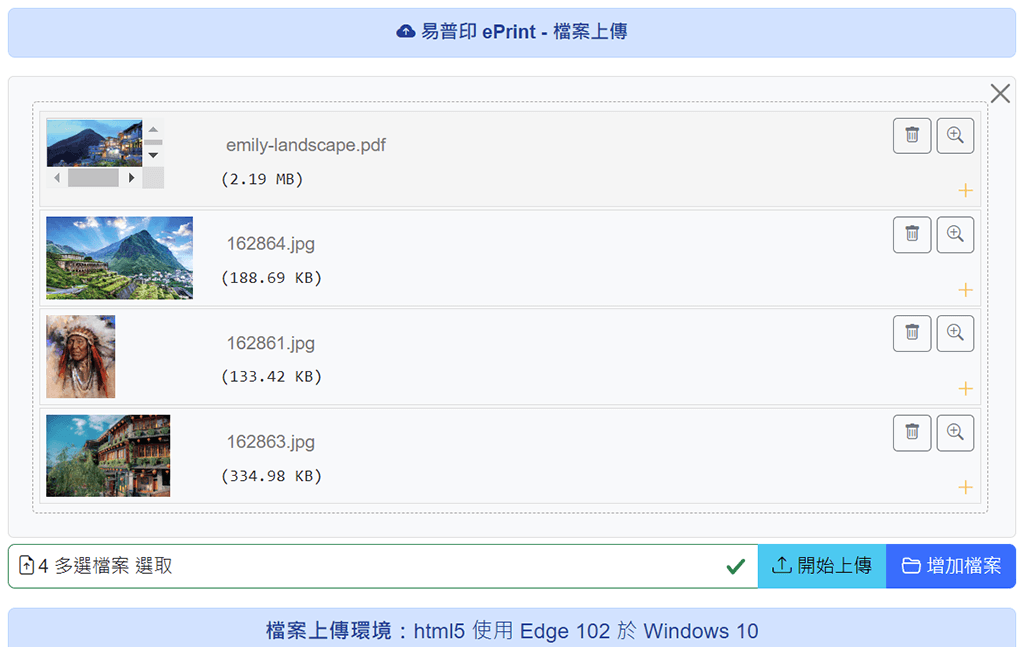Zoom in on 162863.jpg preview
The image size is (1024, 647).
[x=955, y=432]
